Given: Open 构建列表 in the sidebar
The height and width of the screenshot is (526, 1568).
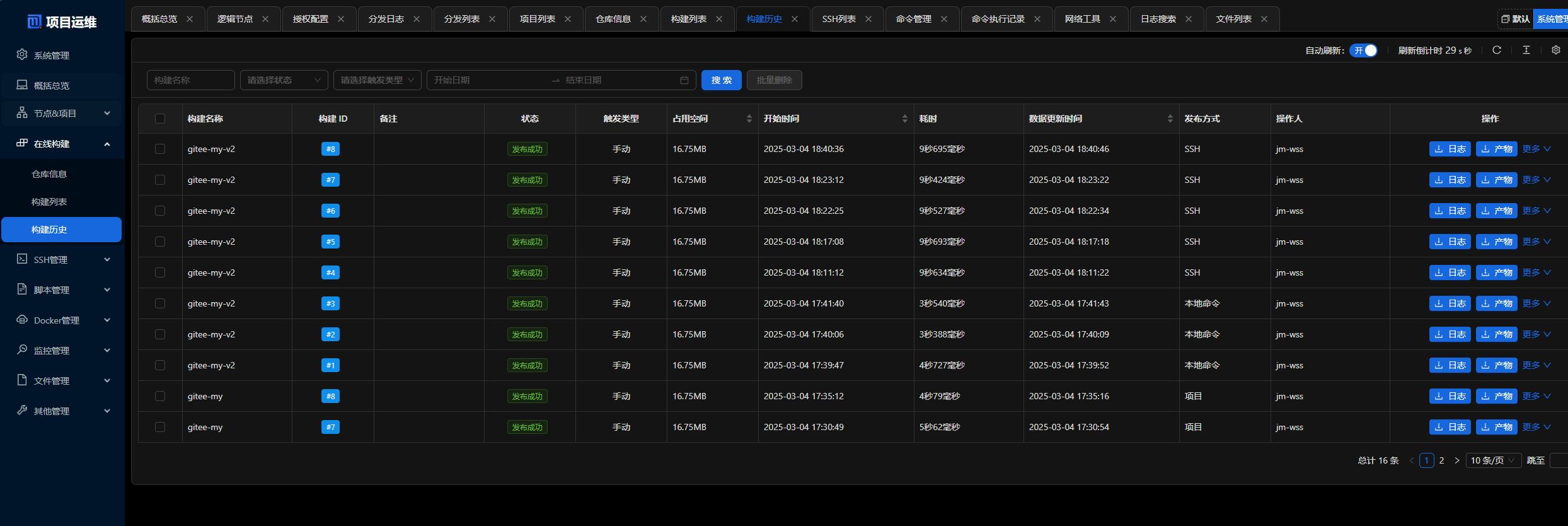Looking at the screenshot, I should 49,202.
